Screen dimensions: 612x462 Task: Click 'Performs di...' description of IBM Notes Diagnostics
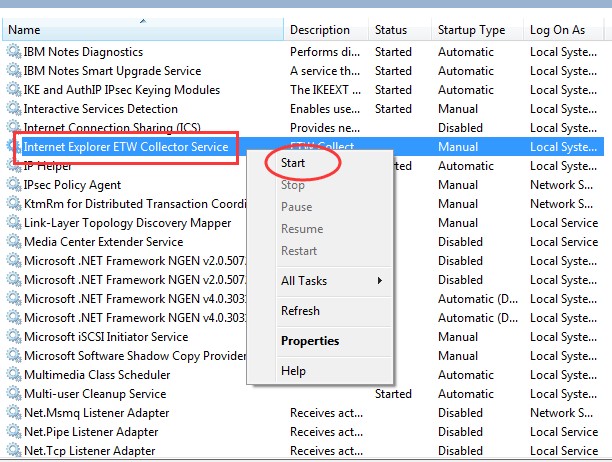325,52
